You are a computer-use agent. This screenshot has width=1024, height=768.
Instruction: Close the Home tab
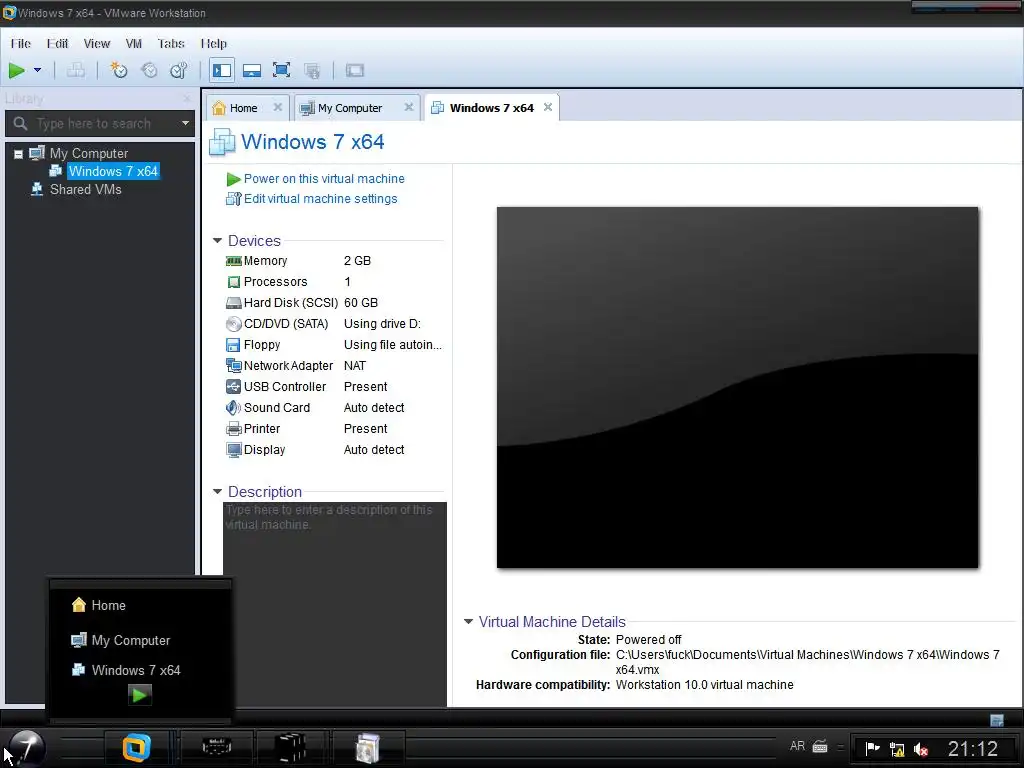(x=278, y=107)
